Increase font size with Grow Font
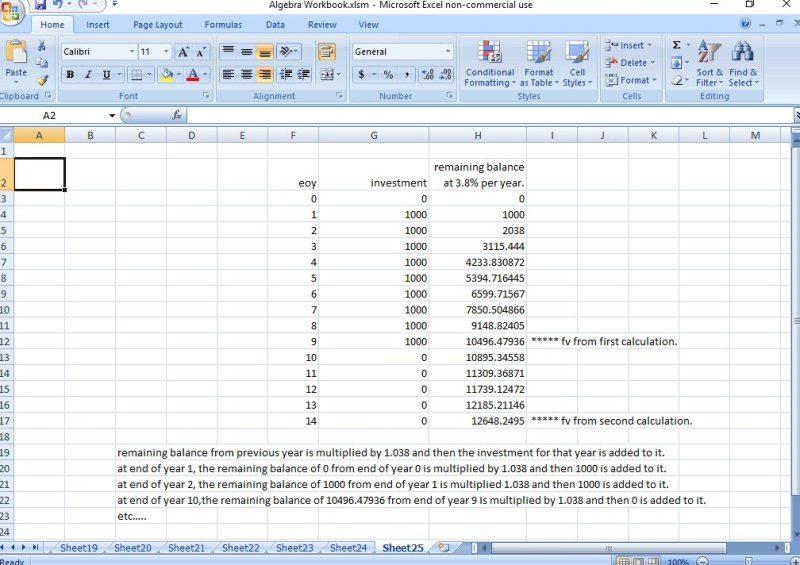Screen dimensions: 800x565 [182, 52]
